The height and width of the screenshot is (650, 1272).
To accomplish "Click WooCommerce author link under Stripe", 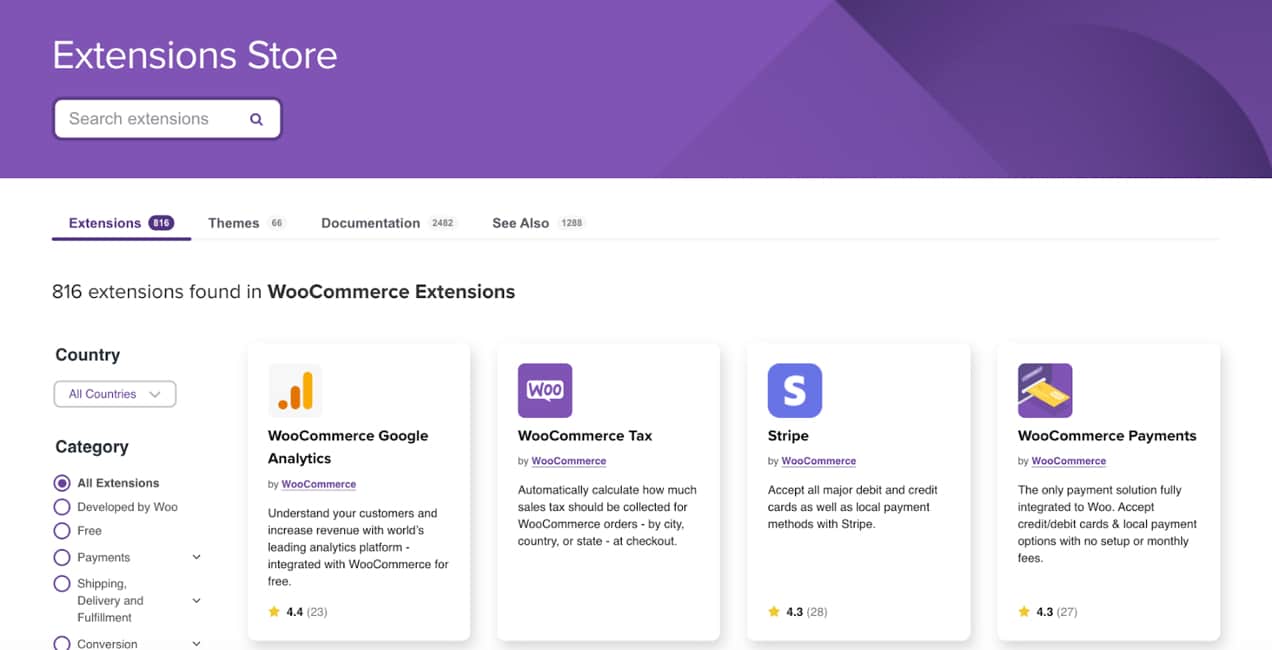I will coord(819,461).
